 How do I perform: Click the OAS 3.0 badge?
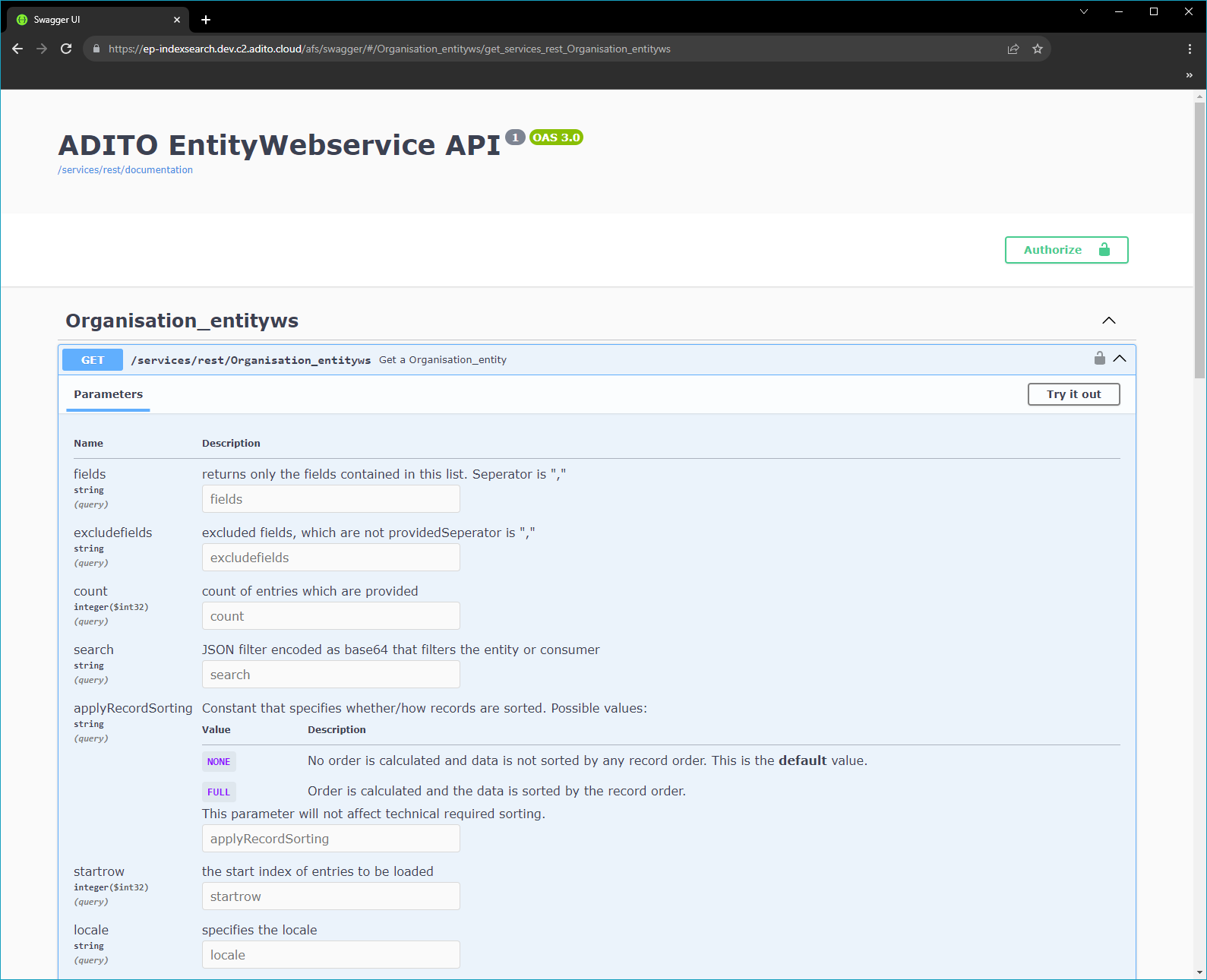coord(556,138)
